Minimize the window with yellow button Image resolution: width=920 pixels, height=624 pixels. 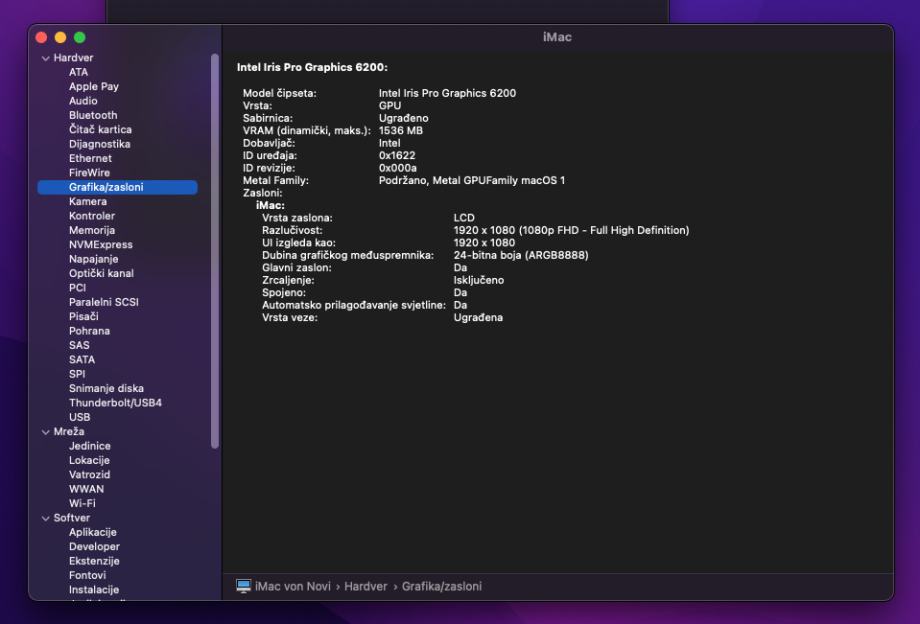(x=60, y=38)
